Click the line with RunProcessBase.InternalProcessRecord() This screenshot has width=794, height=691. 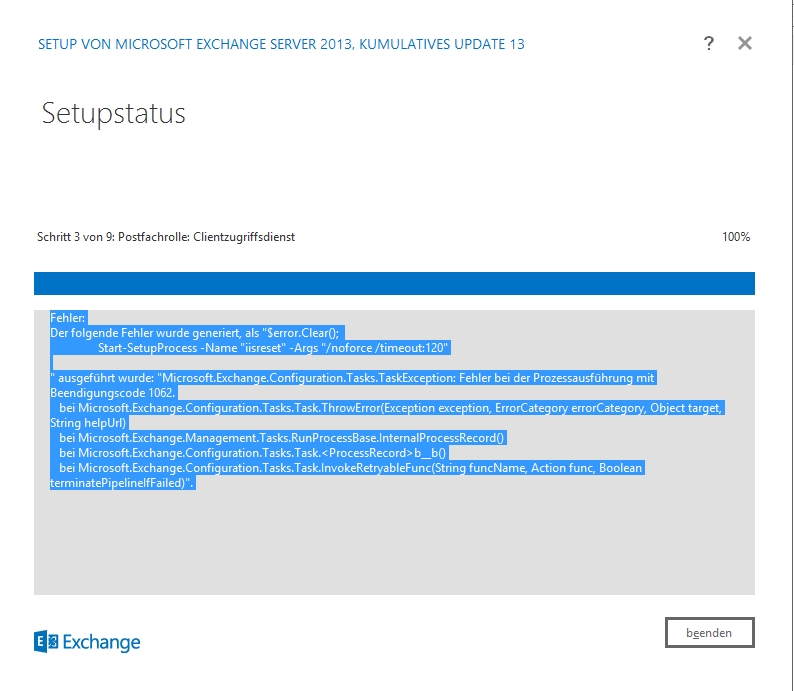282,438
